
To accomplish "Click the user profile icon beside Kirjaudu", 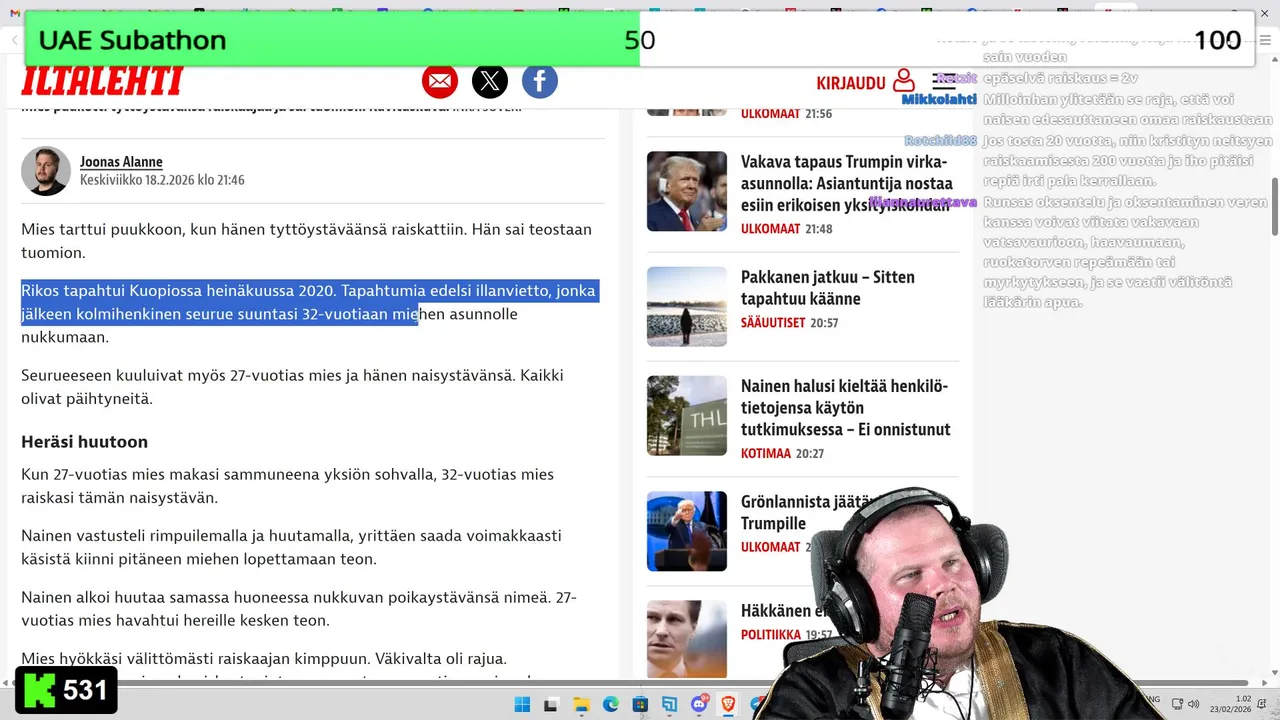I will (904, 81).
